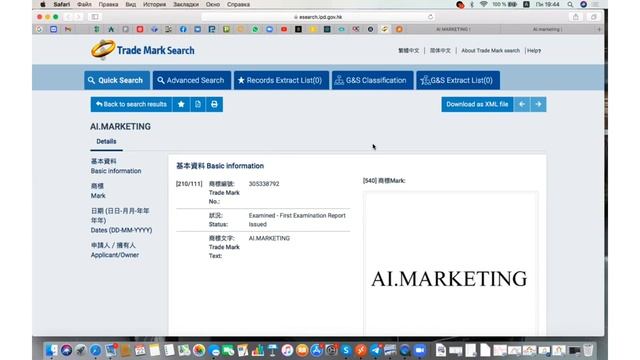Open the Help link
Screen dimensions: 640x360
coord(534,51)
